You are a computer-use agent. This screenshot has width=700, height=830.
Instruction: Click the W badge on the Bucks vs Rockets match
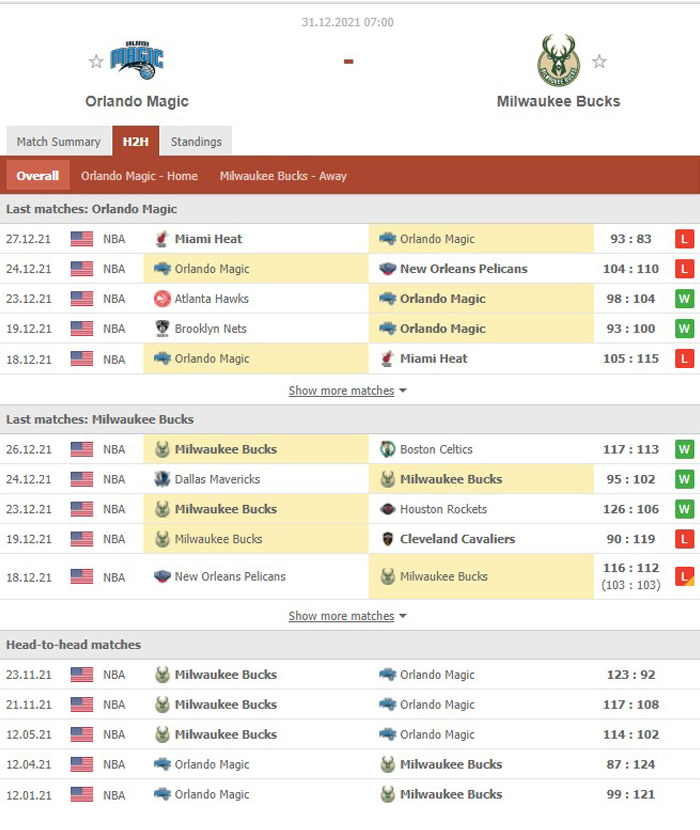point(684,509)
